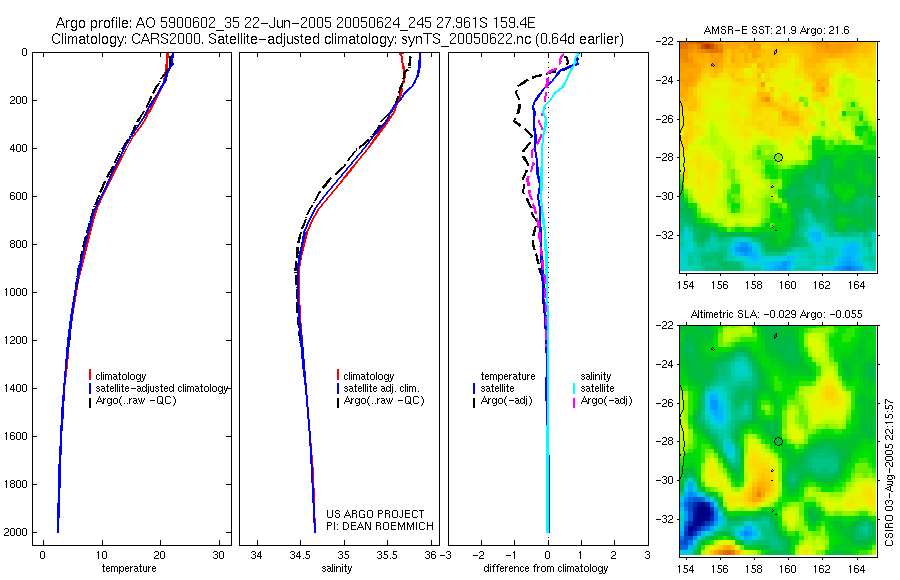Viewport: 900px width, 580px height.
Task: Click the dark blue SLA minimum near 155E
Action: pyautogui.click(x=700, y=515)
